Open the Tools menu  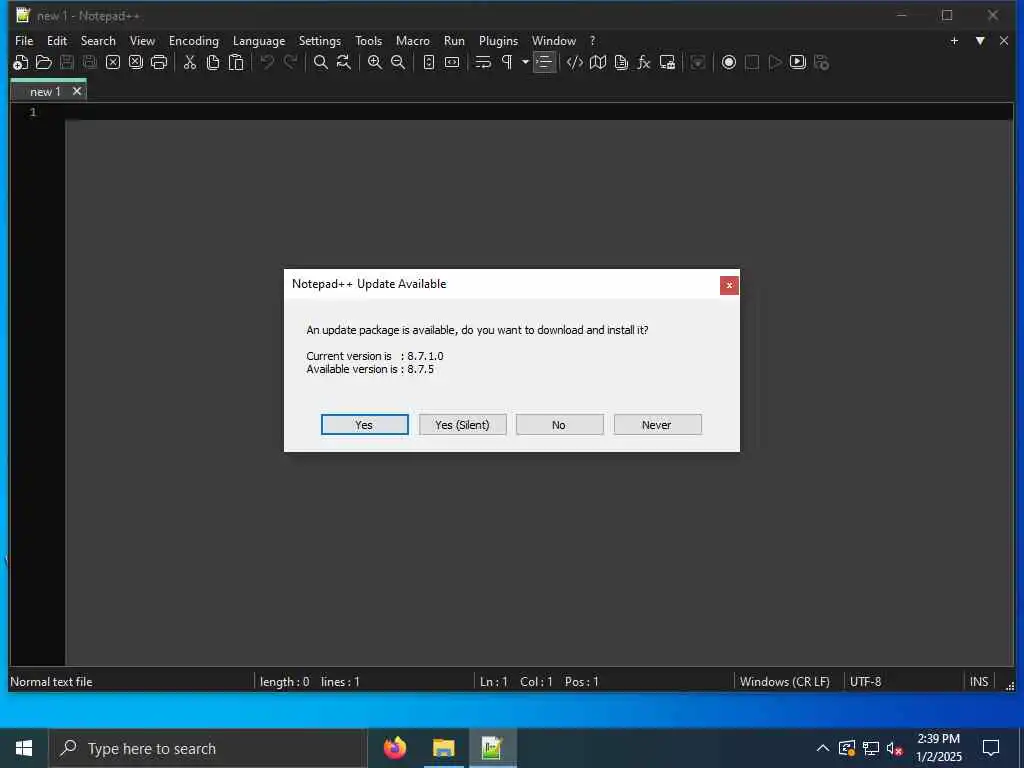pos(368,40)
